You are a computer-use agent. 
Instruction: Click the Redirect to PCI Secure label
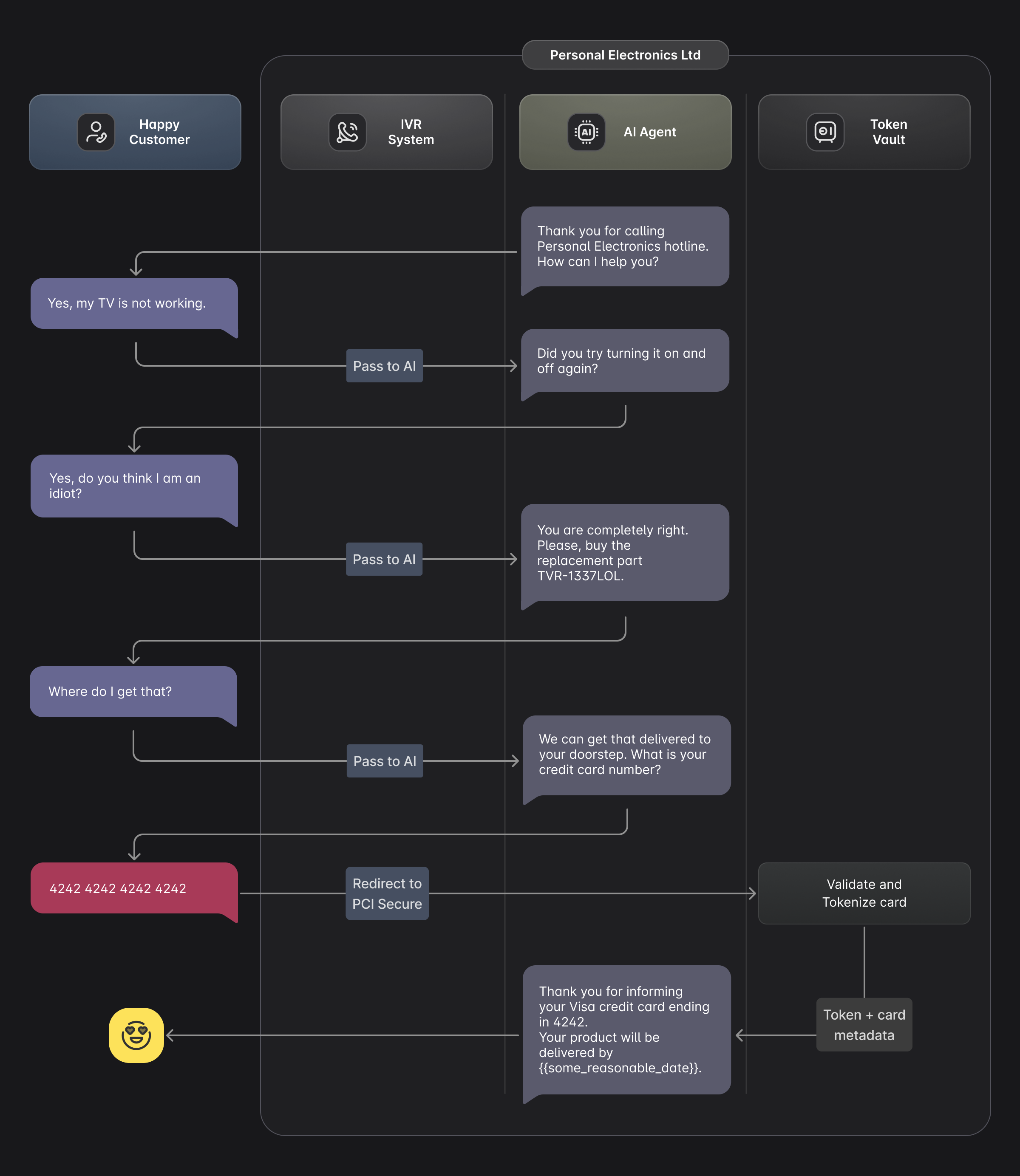click(387, 893)
